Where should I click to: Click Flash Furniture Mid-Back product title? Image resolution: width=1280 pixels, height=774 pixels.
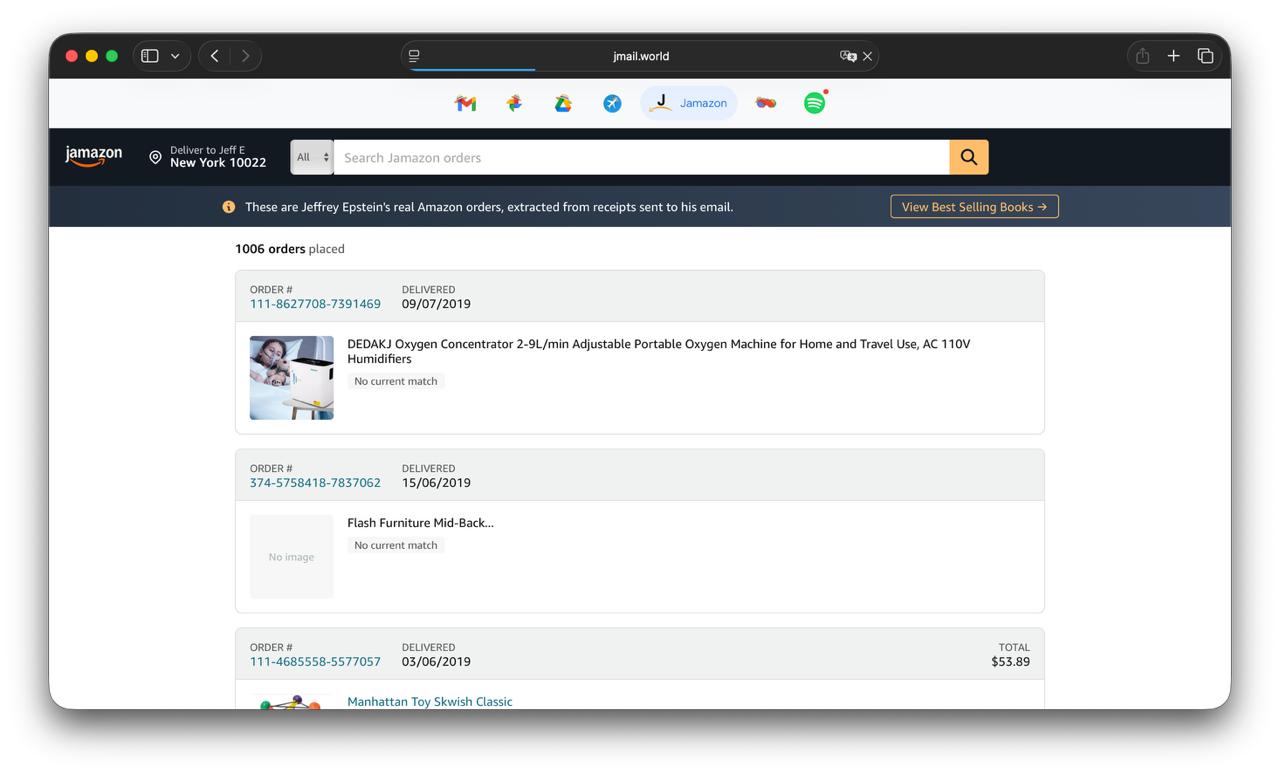[x=420, y=523]
